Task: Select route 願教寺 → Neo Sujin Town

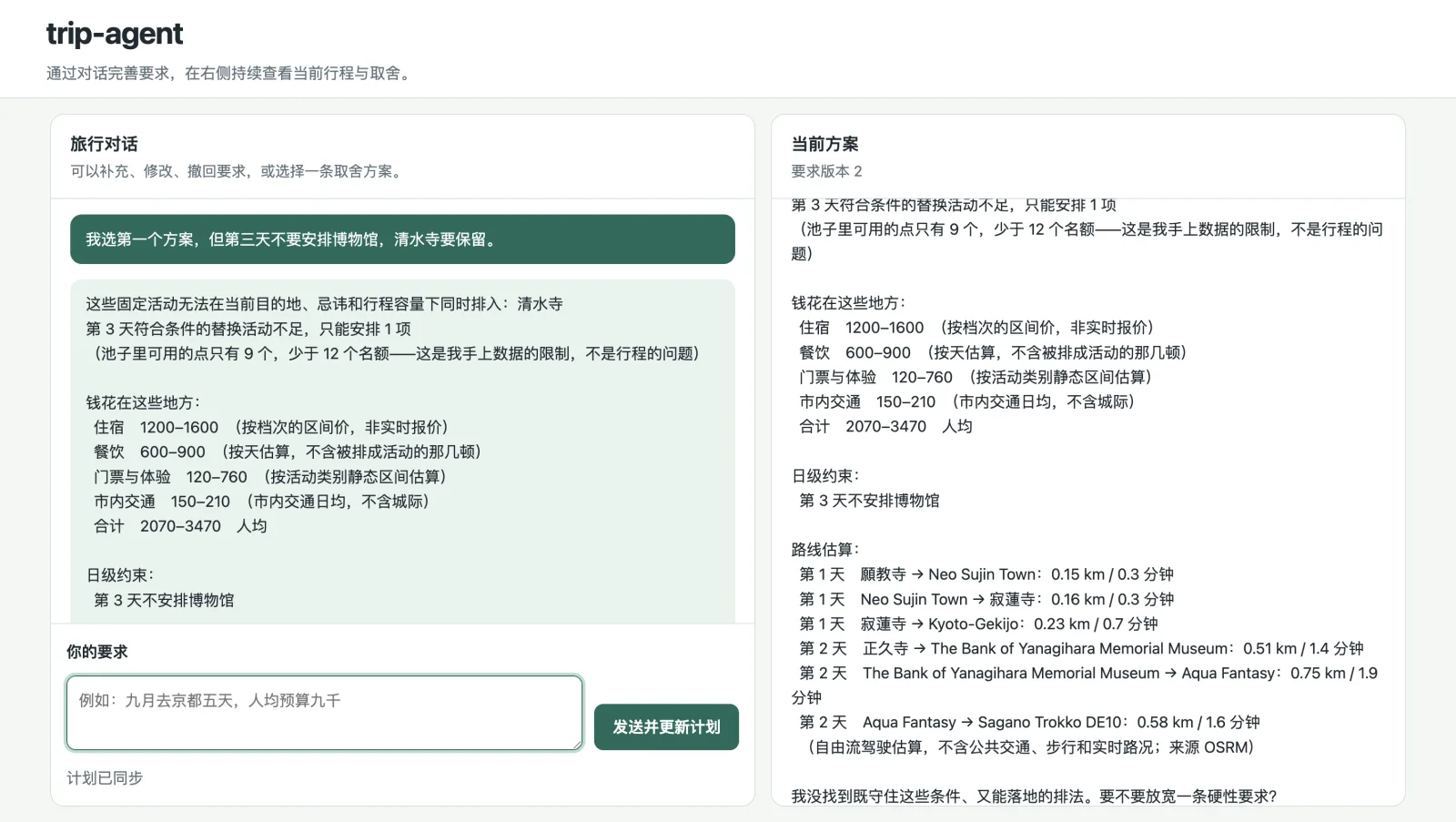Action: pos(986,573)
